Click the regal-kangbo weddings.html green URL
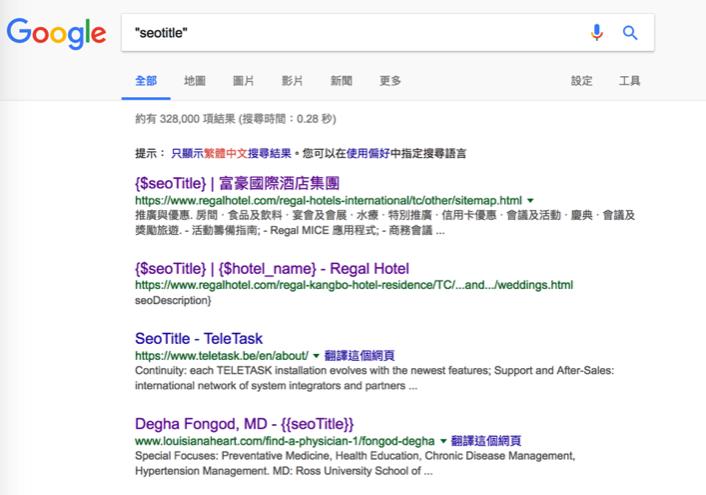 pyautogui.click(x=354, y=285)
